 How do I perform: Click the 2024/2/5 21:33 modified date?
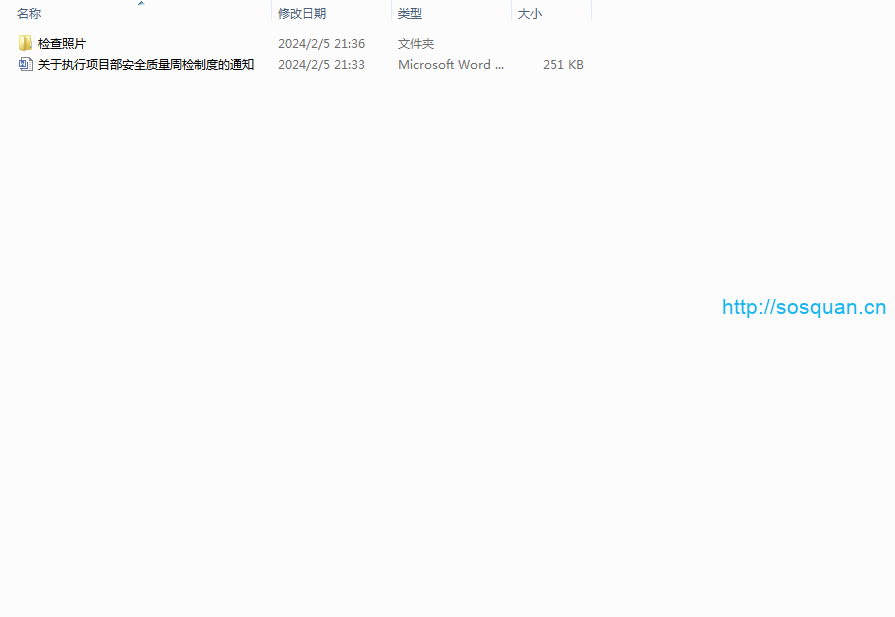tap(321, 65)
